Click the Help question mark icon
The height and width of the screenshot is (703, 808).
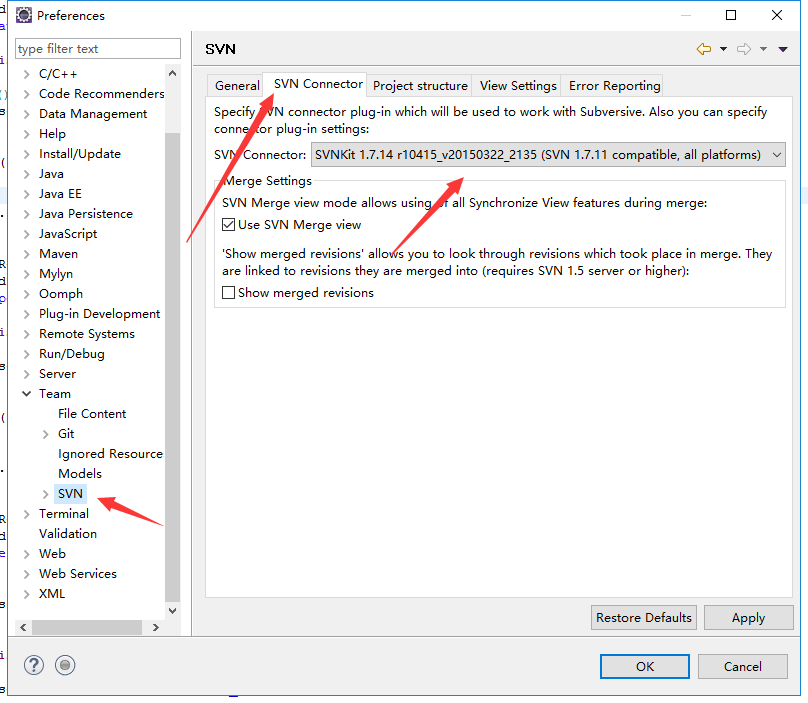pyautogui.click(x=33, y=665)
